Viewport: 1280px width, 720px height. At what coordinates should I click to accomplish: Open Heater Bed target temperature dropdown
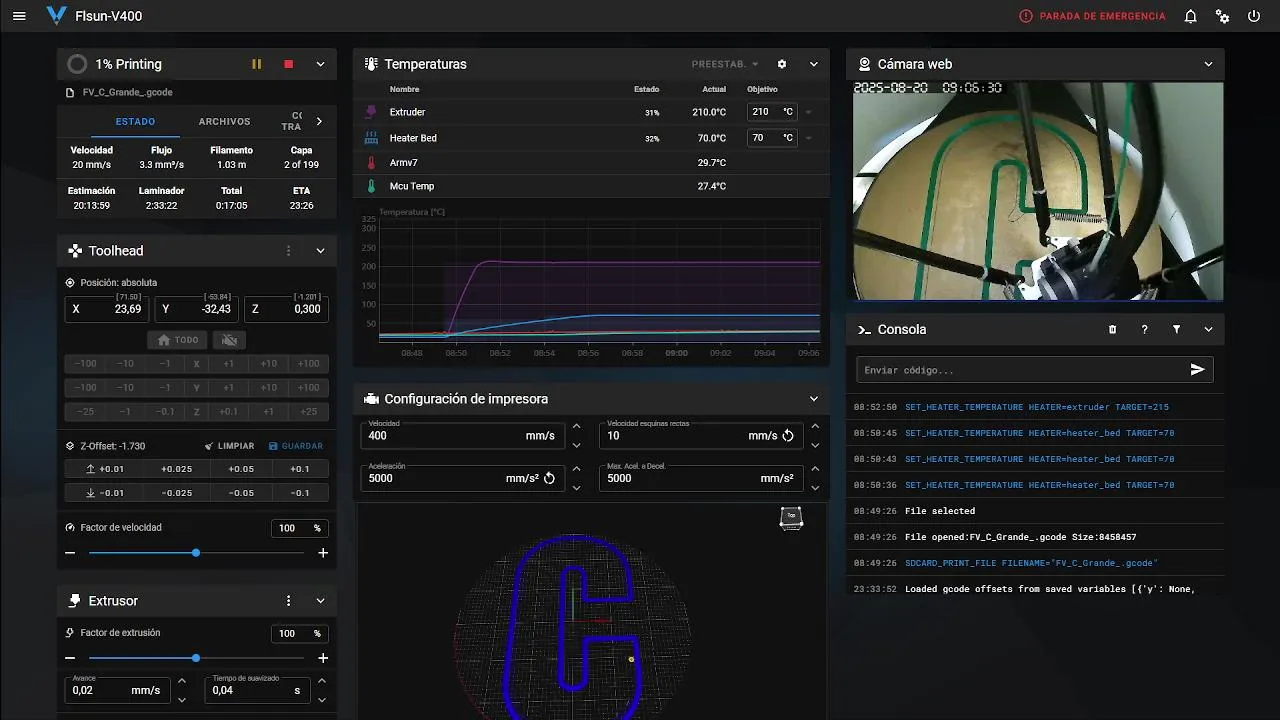tap(809, 138)
